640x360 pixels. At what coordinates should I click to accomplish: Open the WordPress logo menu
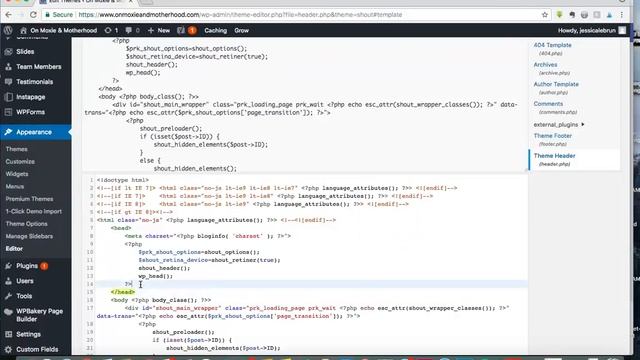pyautogui.click(x=8, y=30)
